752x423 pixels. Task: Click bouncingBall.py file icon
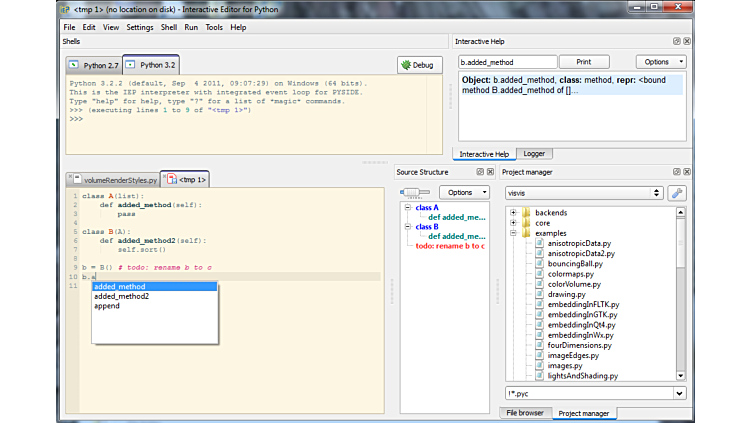pyautogui.click(x=539, y=263)
